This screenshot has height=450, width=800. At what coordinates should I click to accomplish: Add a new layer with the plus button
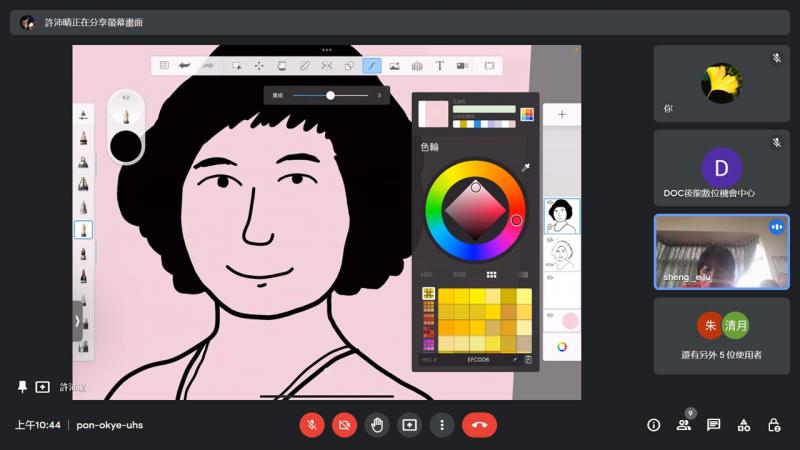click(562, 114)
